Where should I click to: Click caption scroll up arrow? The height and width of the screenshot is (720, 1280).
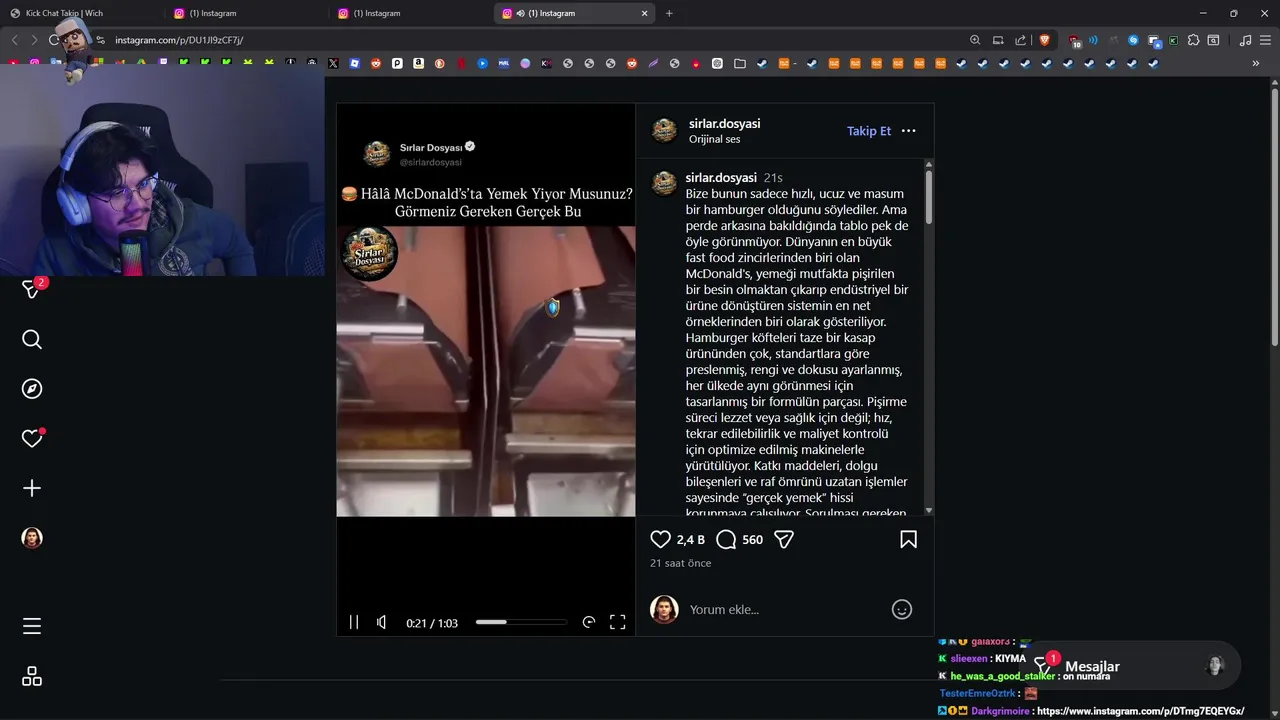(929, 164)
